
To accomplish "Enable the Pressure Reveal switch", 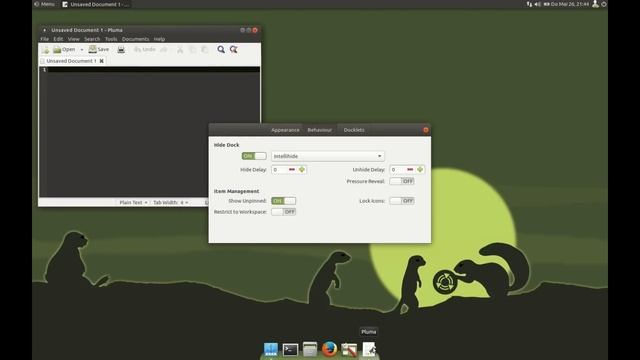I will click(x=402, y=181).
